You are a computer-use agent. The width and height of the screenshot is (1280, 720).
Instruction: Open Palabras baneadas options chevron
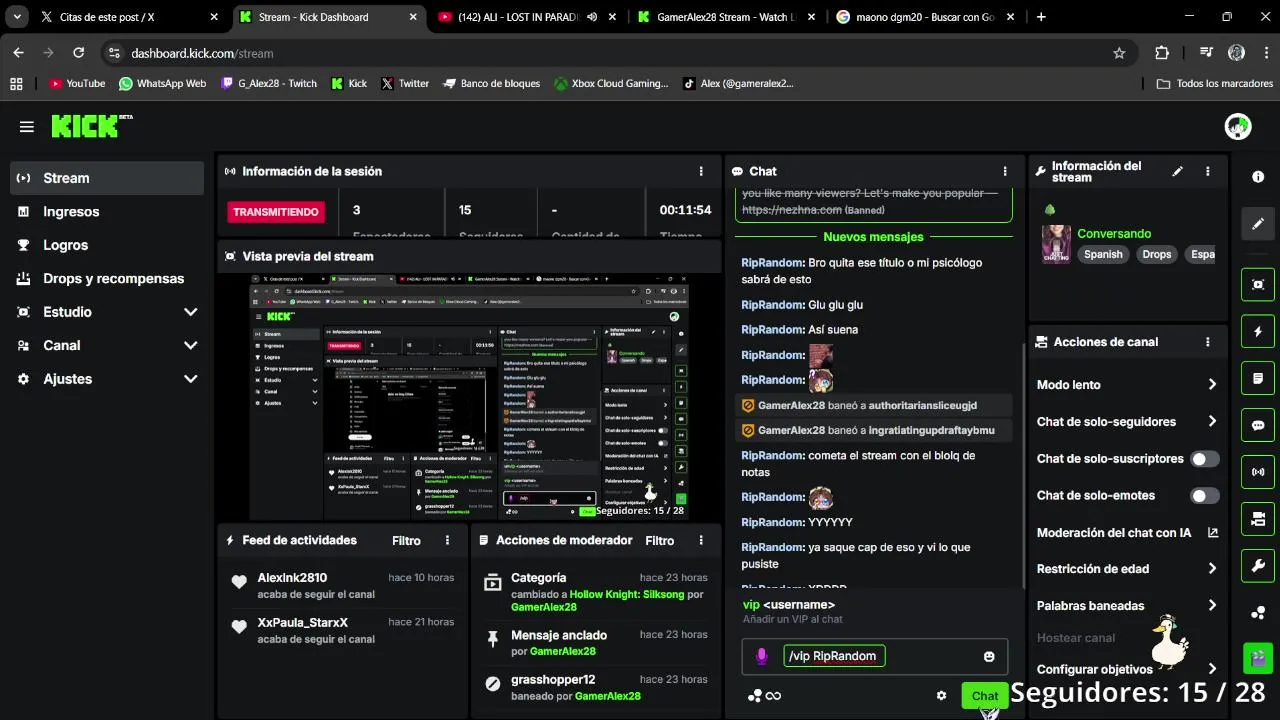tap(1212, 606)
